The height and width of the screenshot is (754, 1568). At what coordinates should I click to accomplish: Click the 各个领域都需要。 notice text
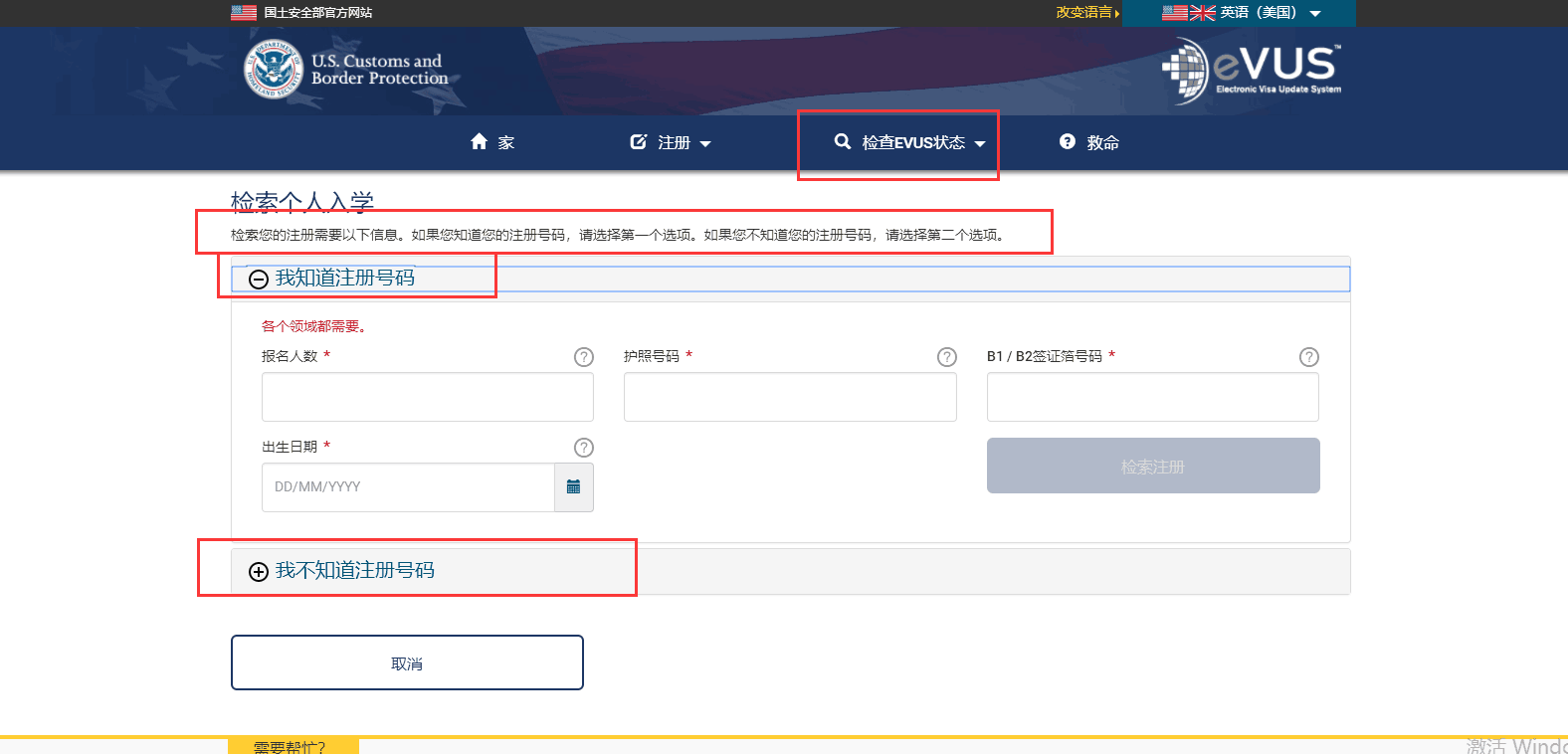point(314,326)
